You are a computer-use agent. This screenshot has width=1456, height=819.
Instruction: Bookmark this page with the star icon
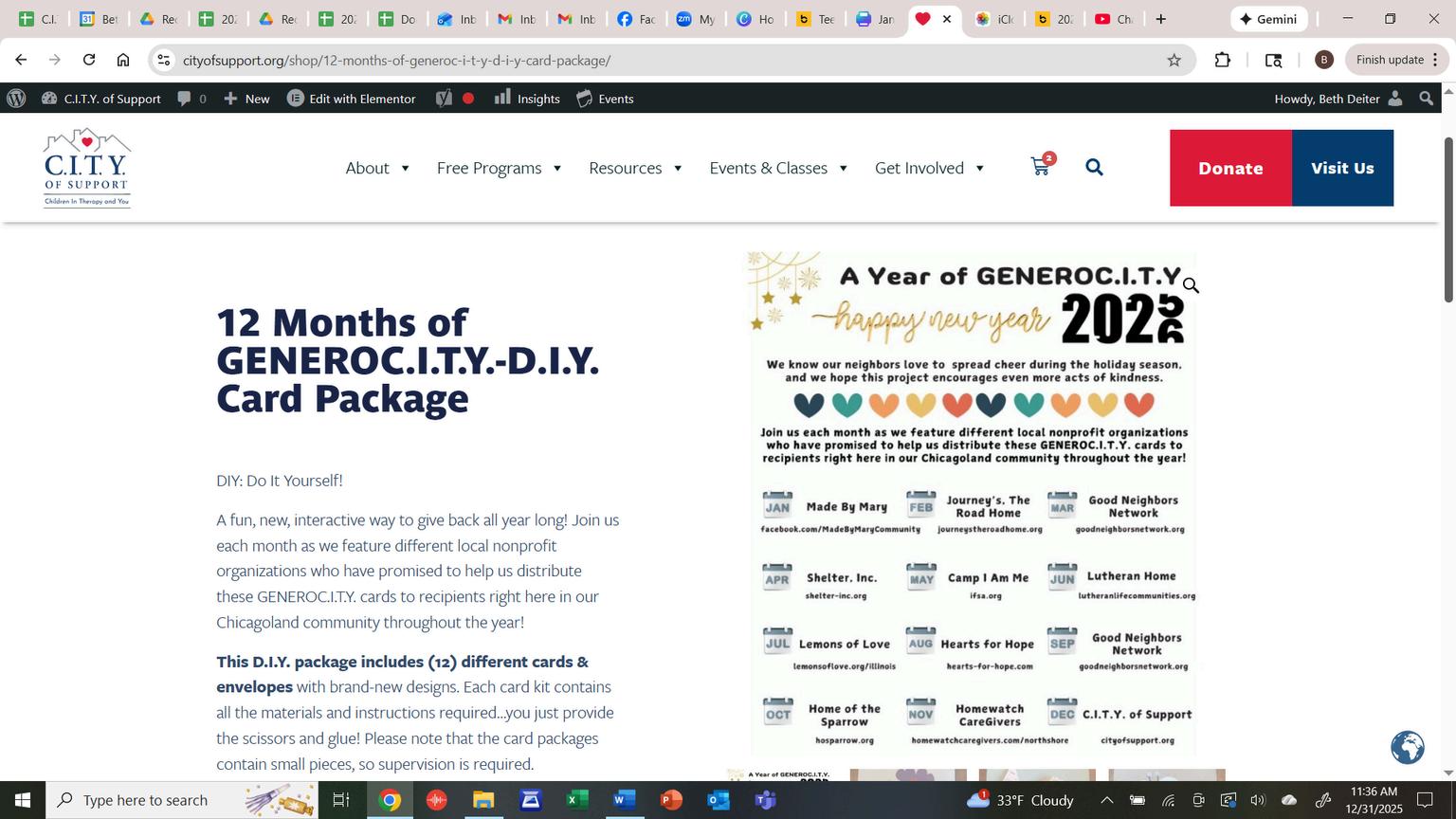[1174, 60]
